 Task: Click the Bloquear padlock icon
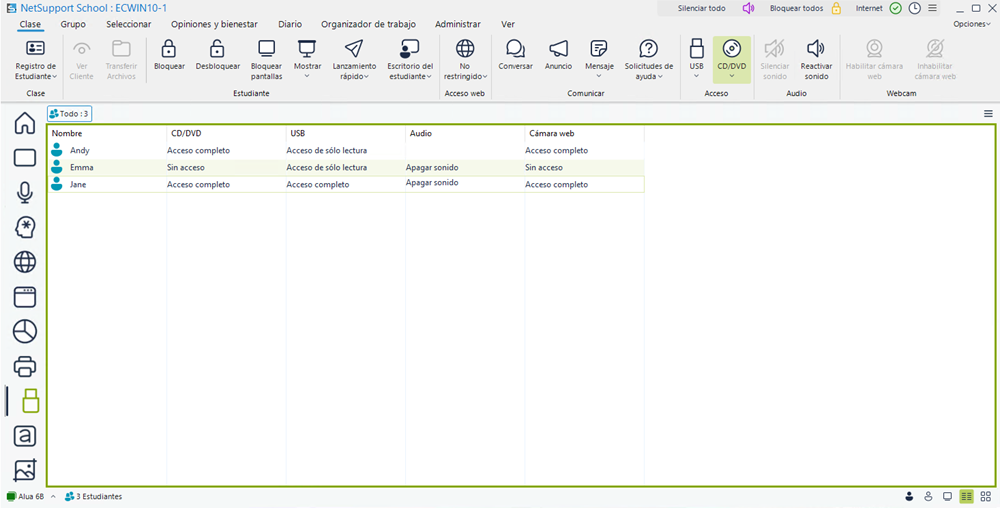coord(169,48)
